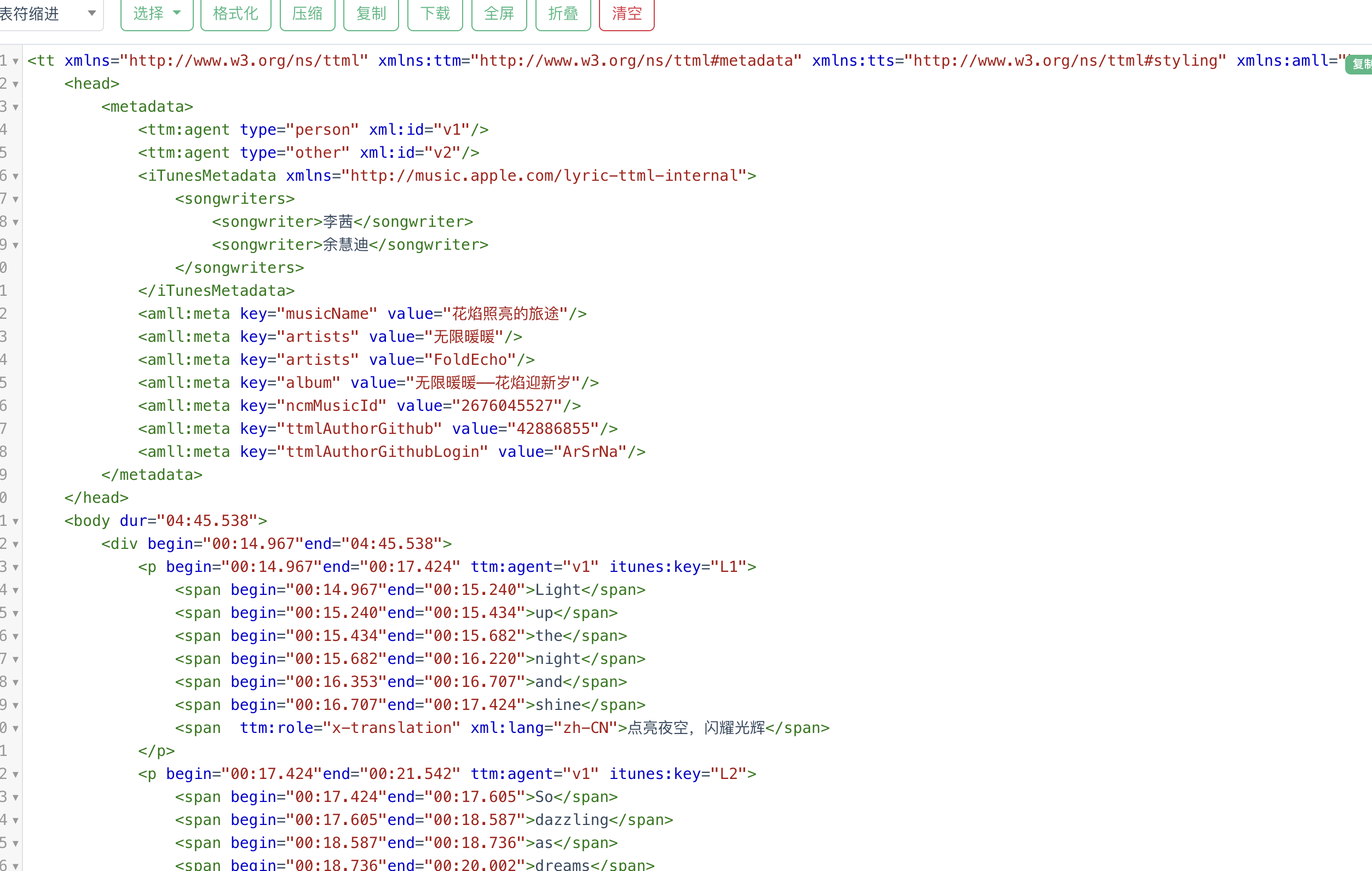The width and height of the screenshot is (1372, 871).
Task: Collapse the paragraph L1 fold arrow
Action: [x=15, y=568]
